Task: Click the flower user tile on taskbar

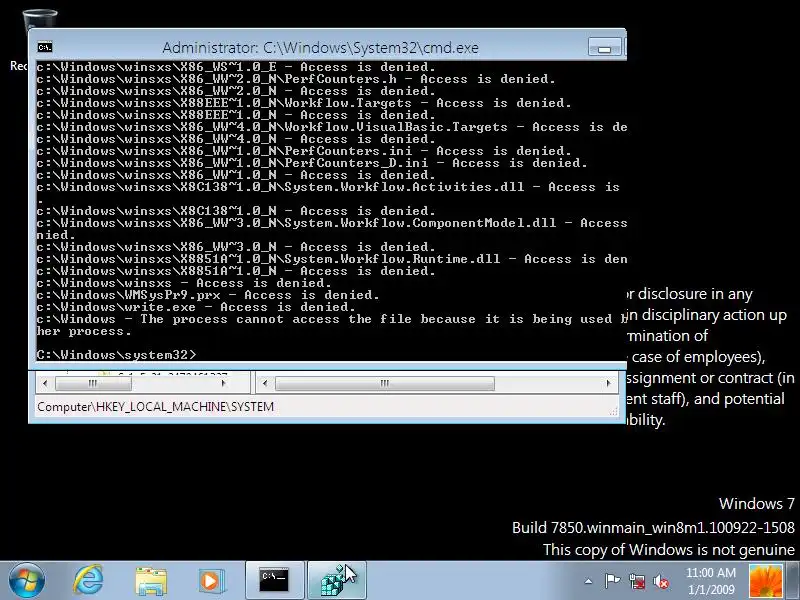Action: (x=765, y=581)
